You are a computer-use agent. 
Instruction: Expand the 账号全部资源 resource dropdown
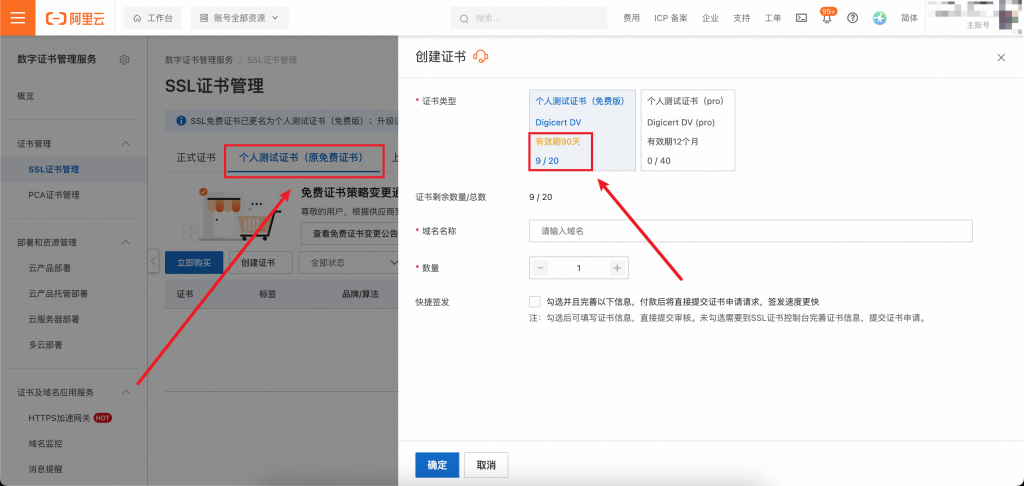pyautogui.click(x=239, y=18)
